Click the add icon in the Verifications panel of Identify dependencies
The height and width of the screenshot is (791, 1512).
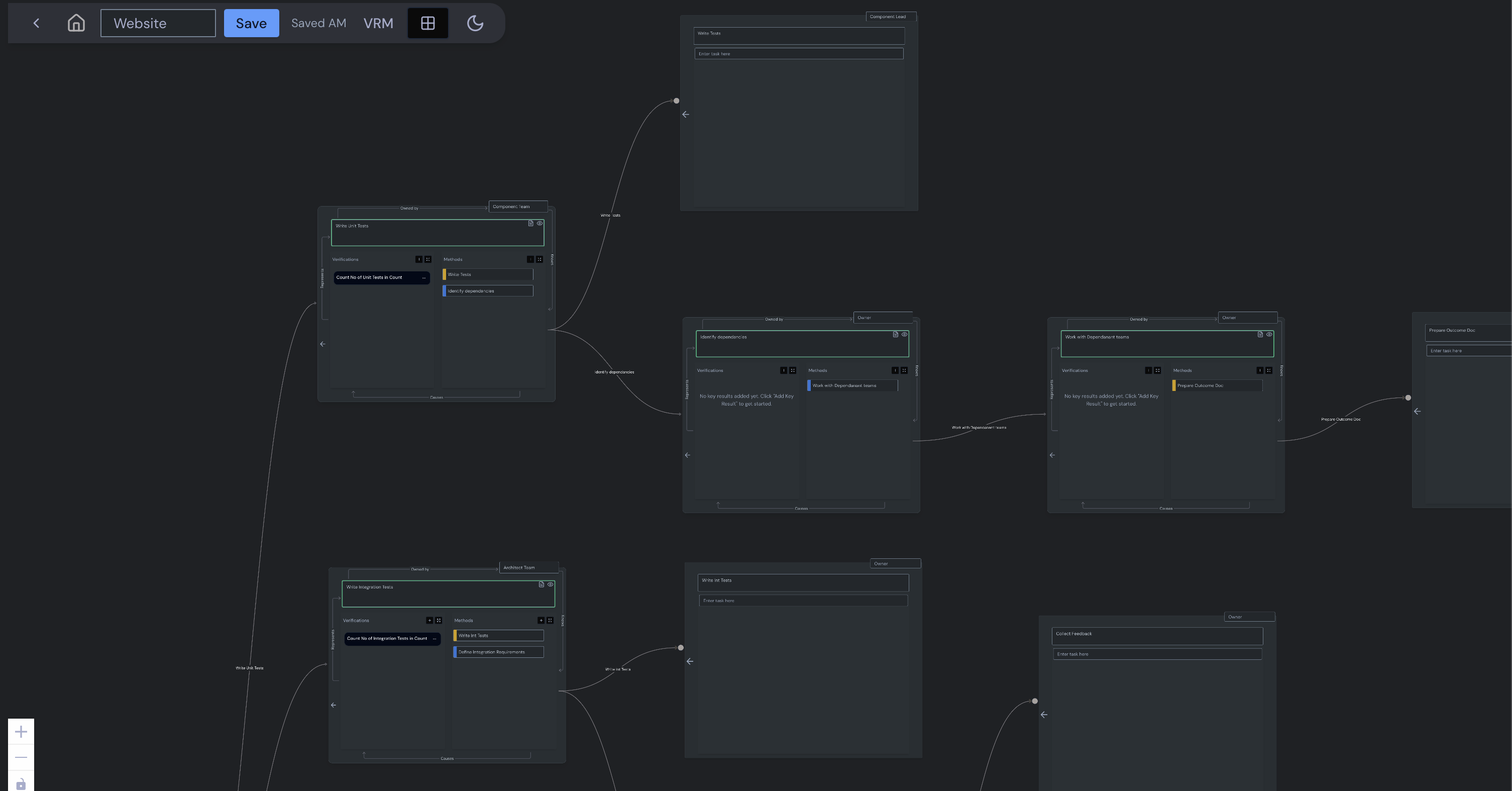[x=784, y=371]
